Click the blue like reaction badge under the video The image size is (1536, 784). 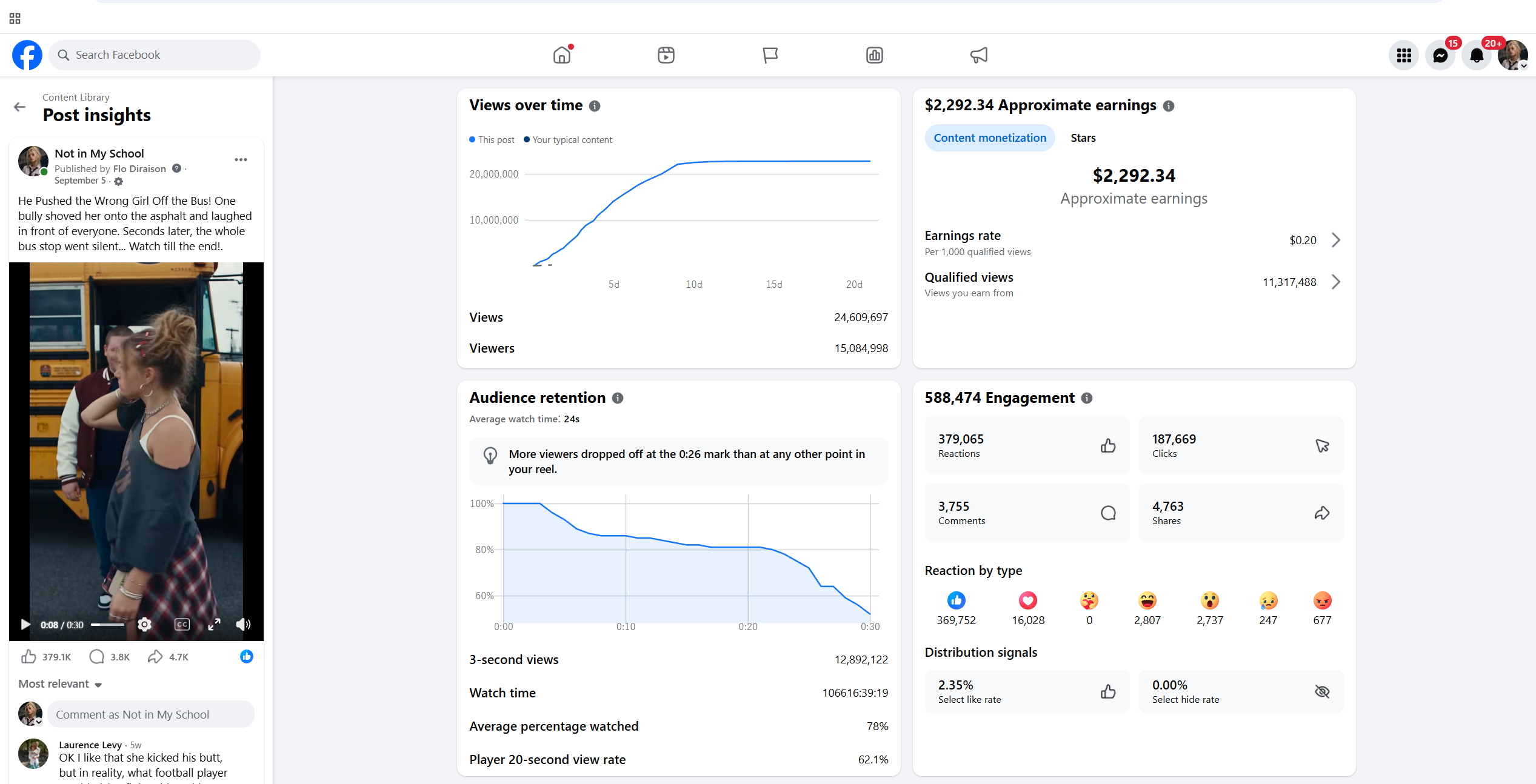(x=247, y=657)
